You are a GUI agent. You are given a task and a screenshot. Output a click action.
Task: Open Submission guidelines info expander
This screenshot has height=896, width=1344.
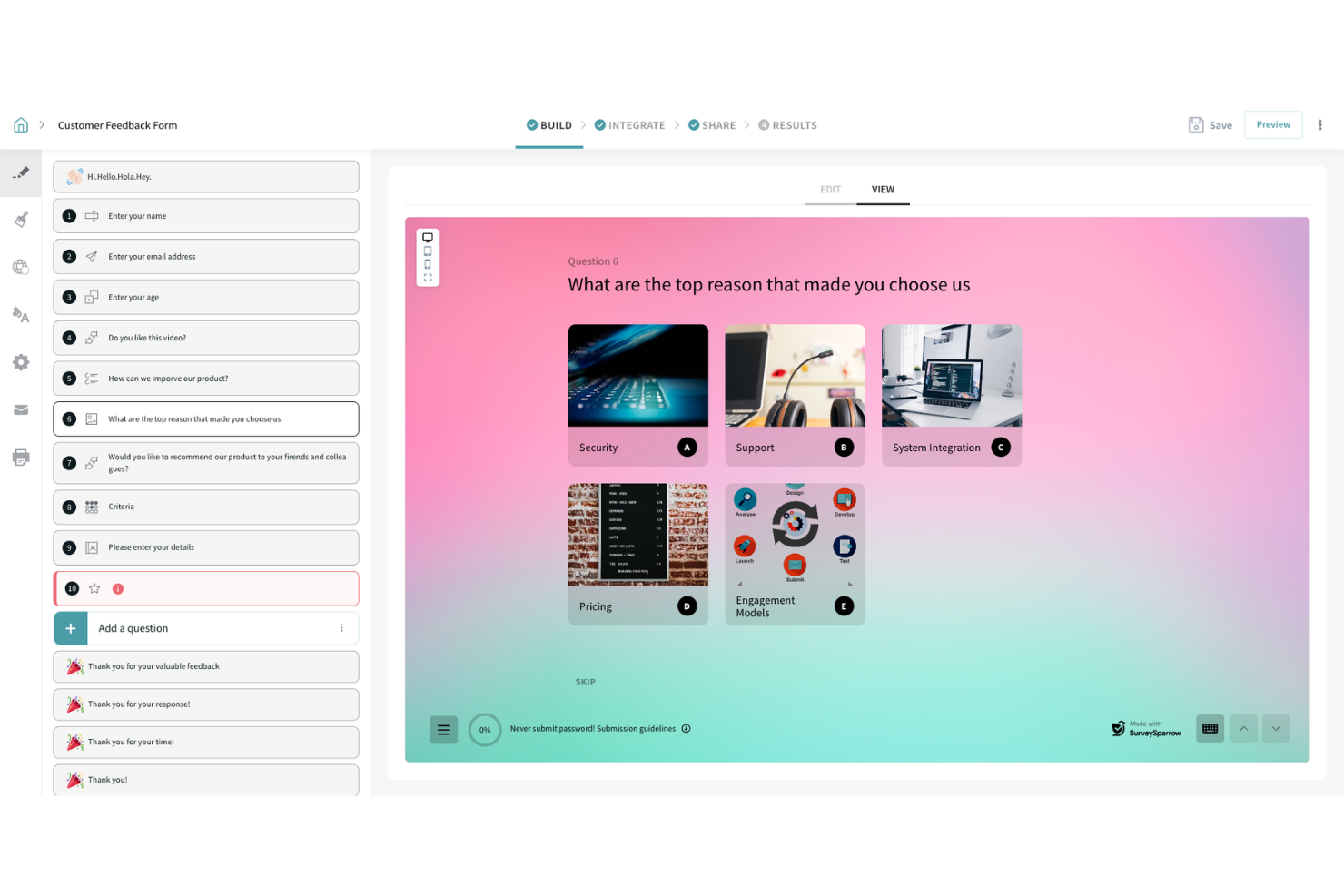pos(687,728)
